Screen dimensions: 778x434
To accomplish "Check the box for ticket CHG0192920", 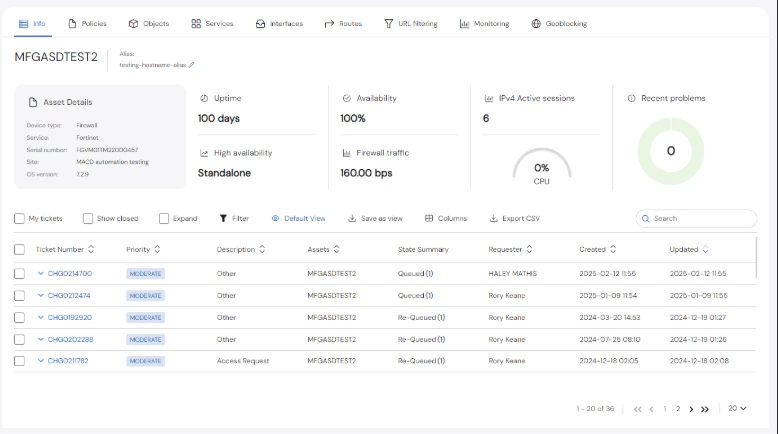I will tap(19, 317).
